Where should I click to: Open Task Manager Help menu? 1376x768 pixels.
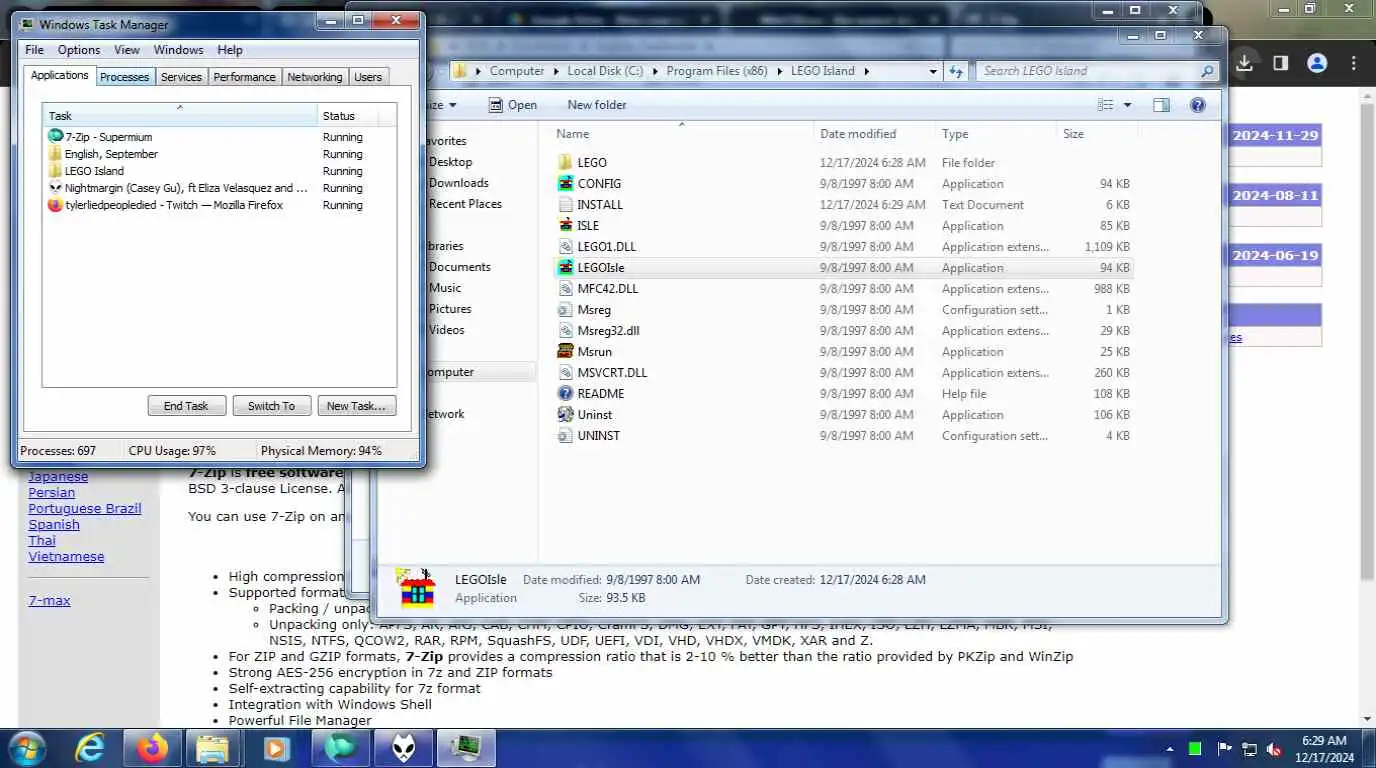[230, 50]
